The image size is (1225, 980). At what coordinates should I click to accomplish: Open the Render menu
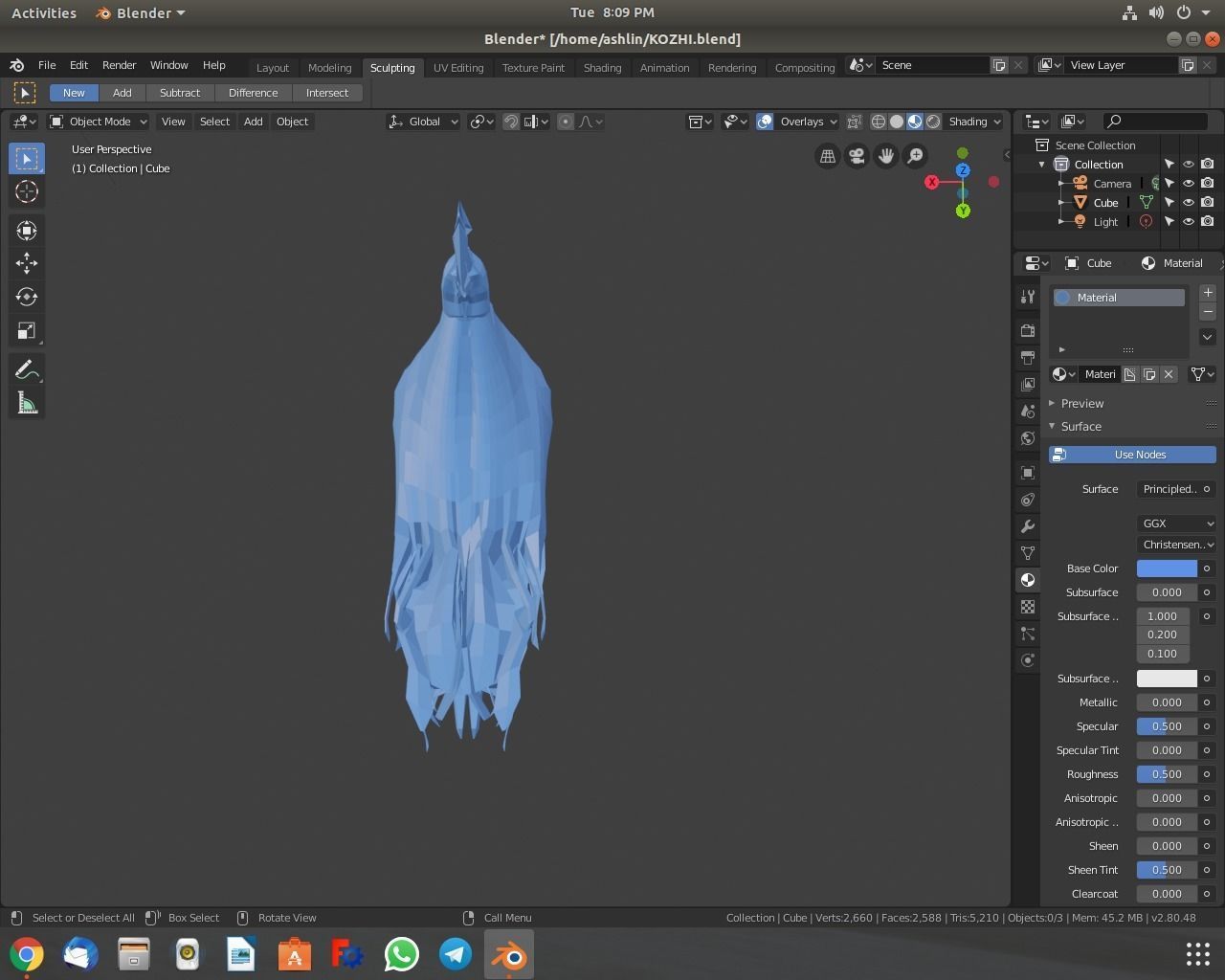(119, 65)
